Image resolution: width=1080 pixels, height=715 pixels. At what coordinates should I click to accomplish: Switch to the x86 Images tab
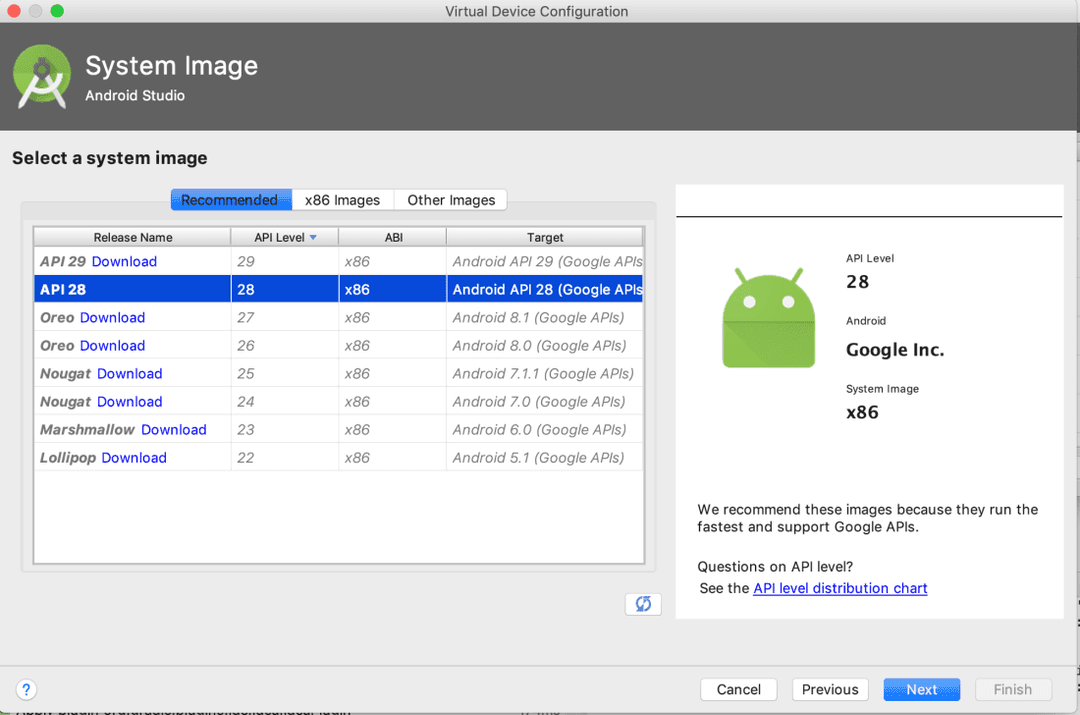click(x=342, y=200)
